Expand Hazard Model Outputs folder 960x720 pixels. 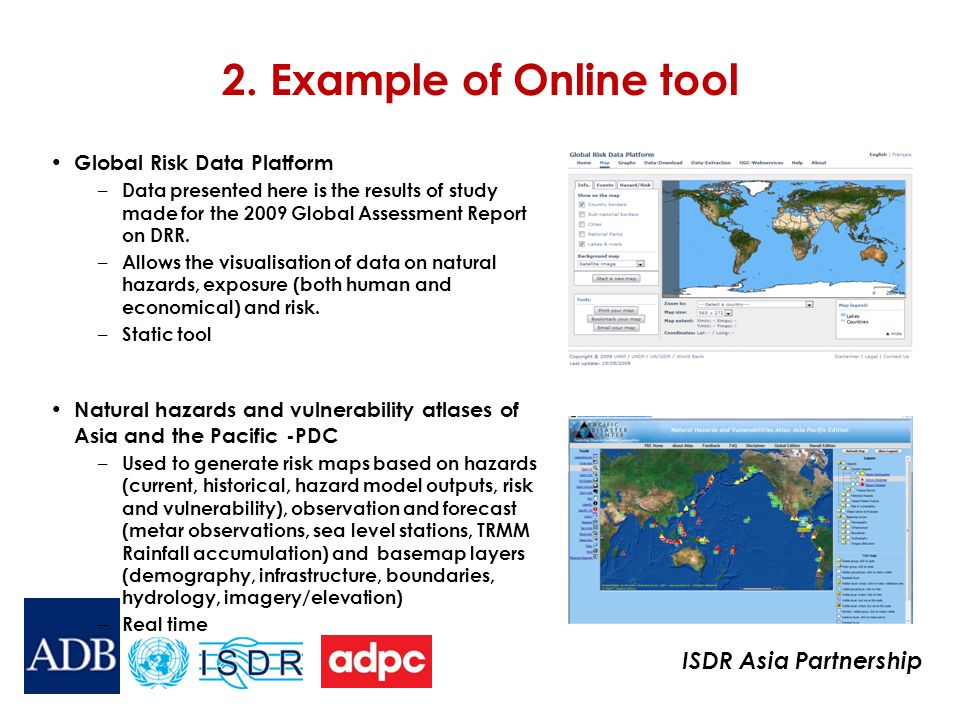844,500
